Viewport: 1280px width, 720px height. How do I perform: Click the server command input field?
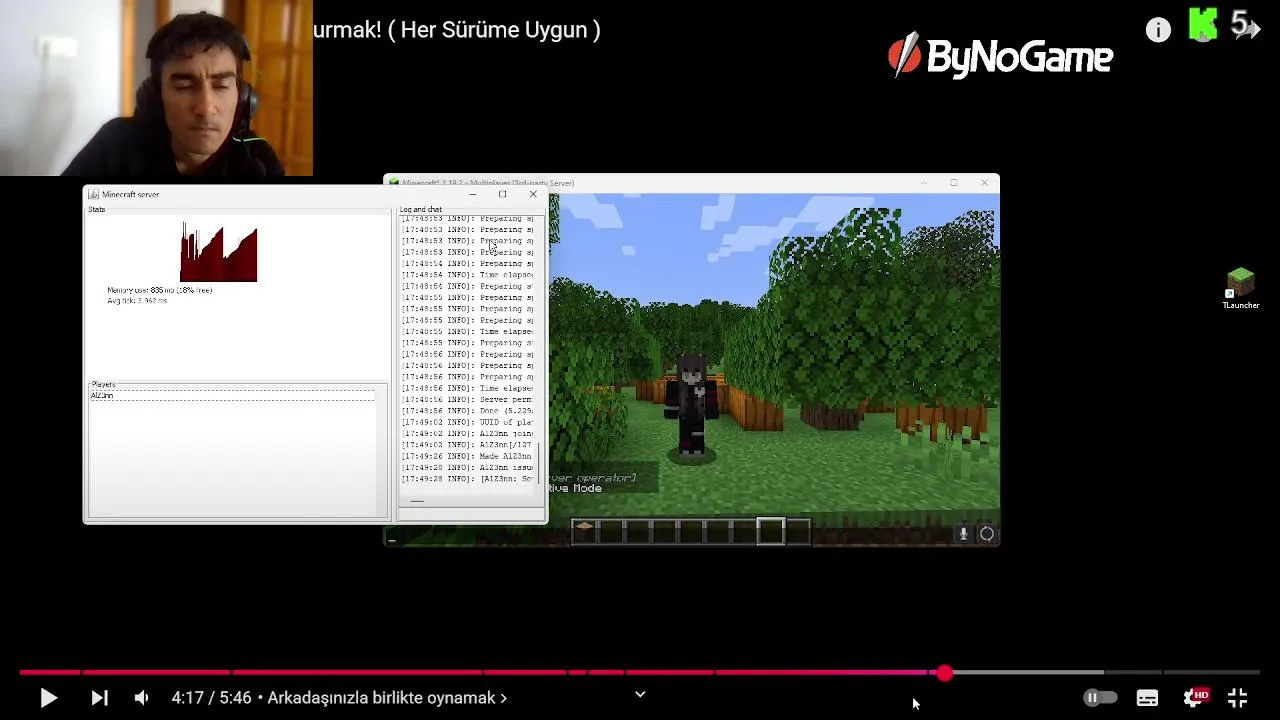471,515
